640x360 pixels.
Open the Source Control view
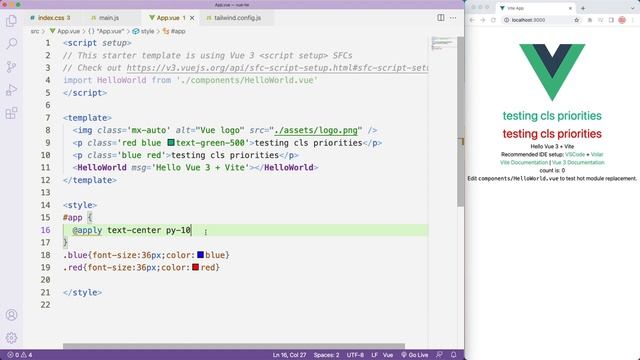coord(11,67)
